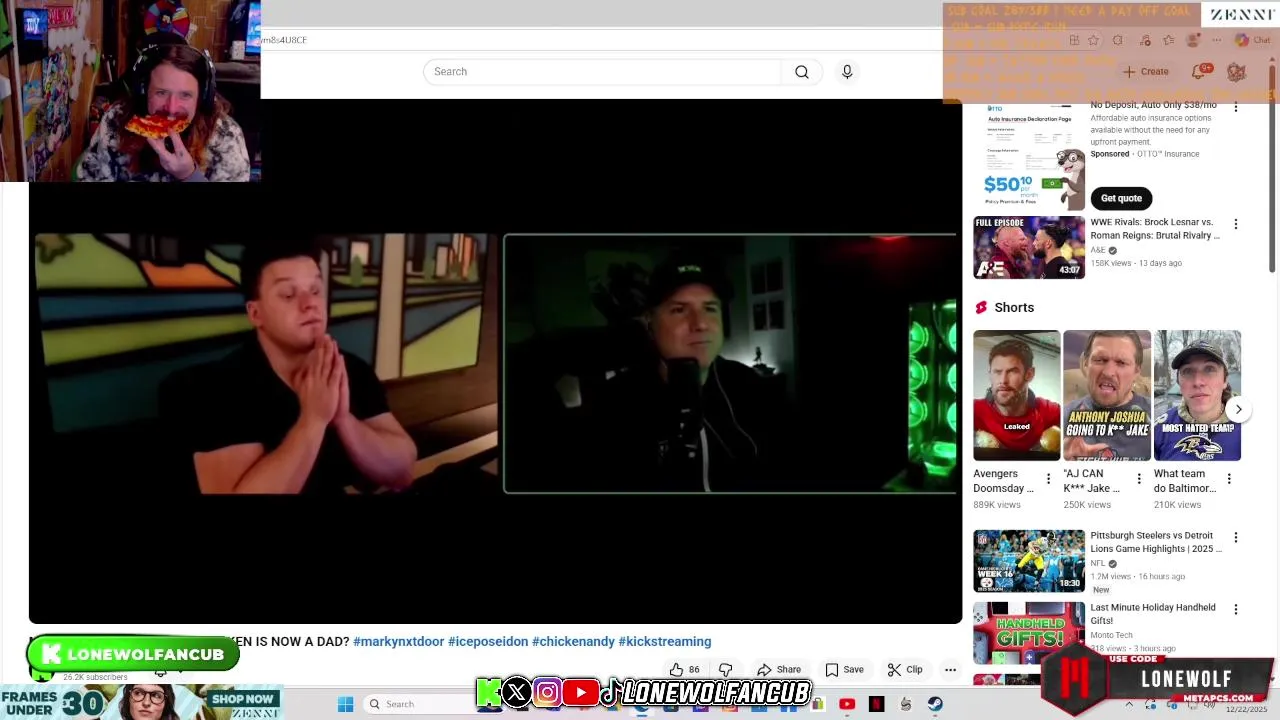Click the YouTube search magnifier button

coord(801,72)
